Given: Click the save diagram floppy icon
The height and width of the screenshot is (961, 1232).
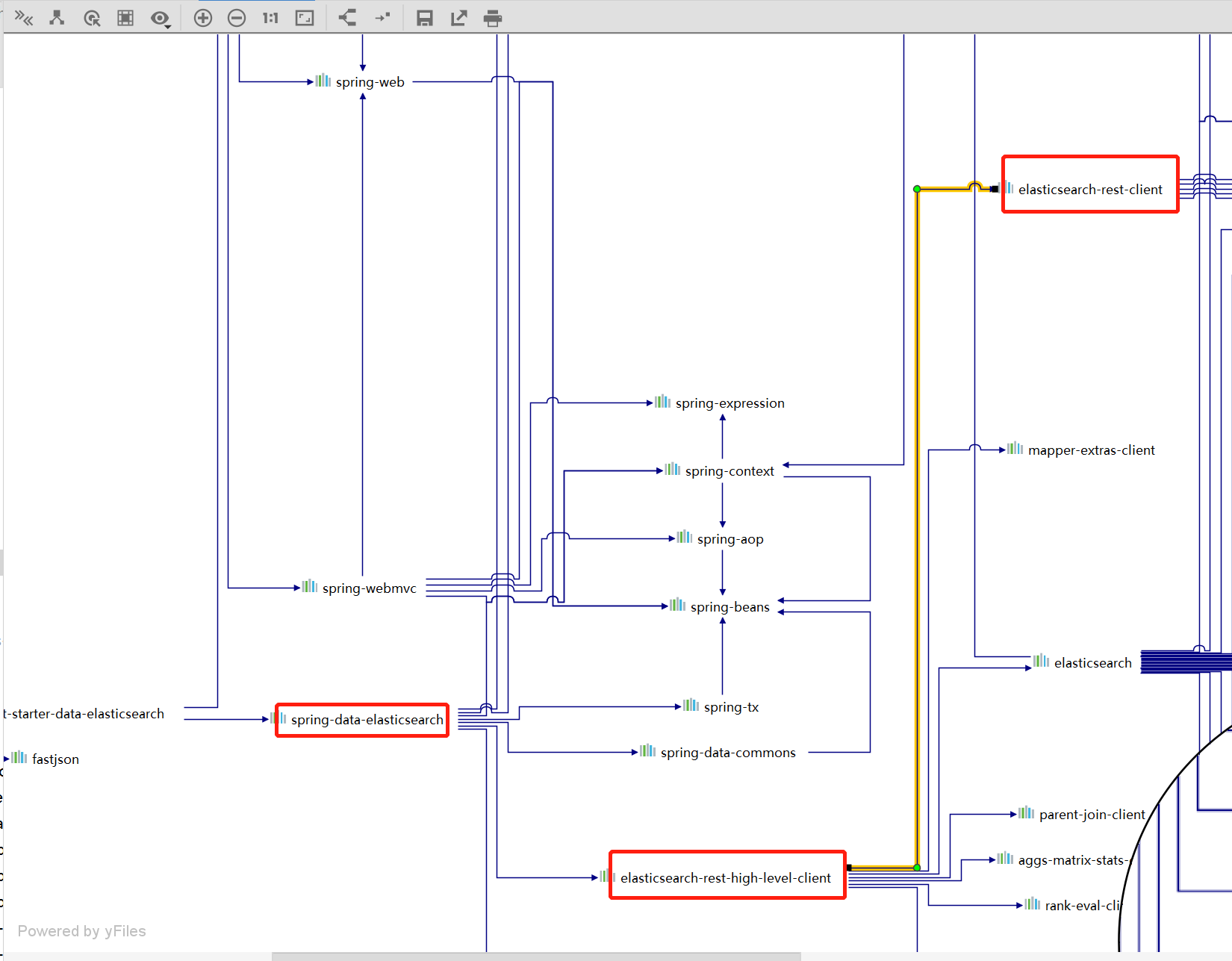Looking at the screenshot, I should pos(425,18).
